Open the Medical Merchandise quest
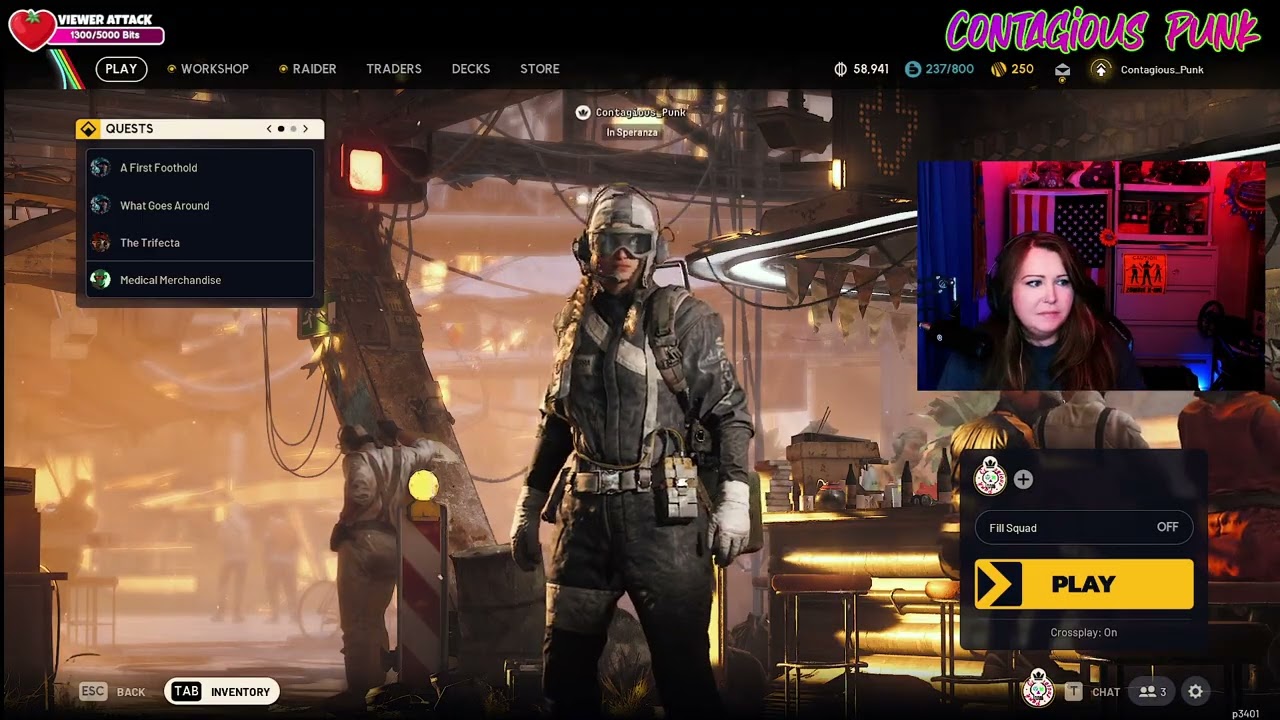 tap(200, 280)
